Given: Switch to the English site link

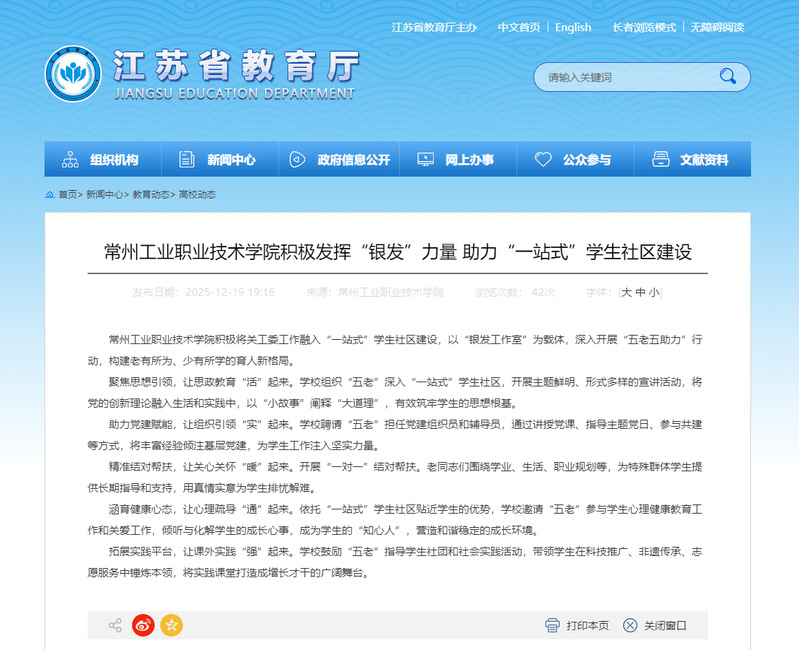Looking at the screenshot, I should click(x=573, y=27).
